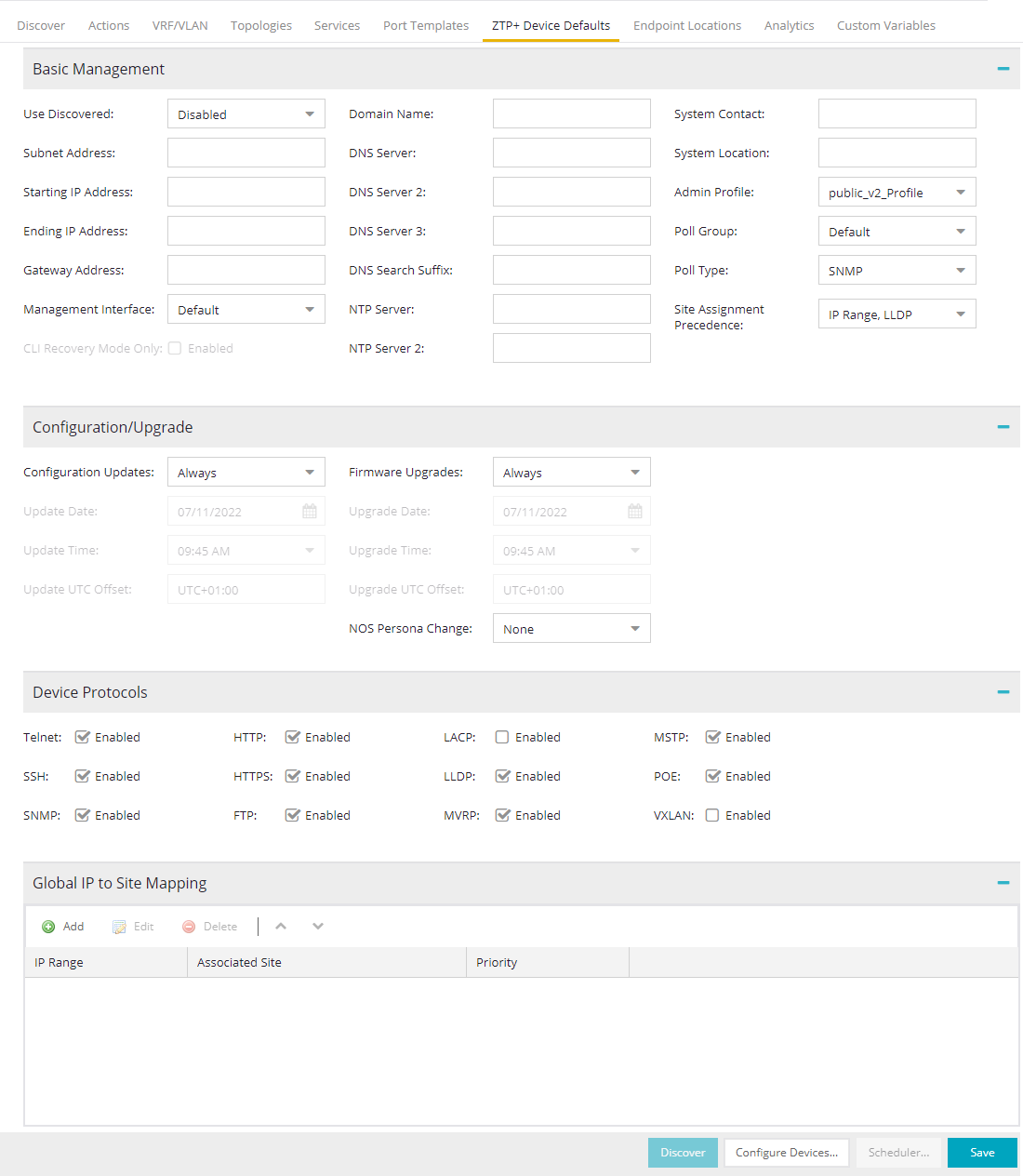Click the move down arrow icon
The width and height of the screenshot is (1023, 1176).
click(x=318, y=927)
